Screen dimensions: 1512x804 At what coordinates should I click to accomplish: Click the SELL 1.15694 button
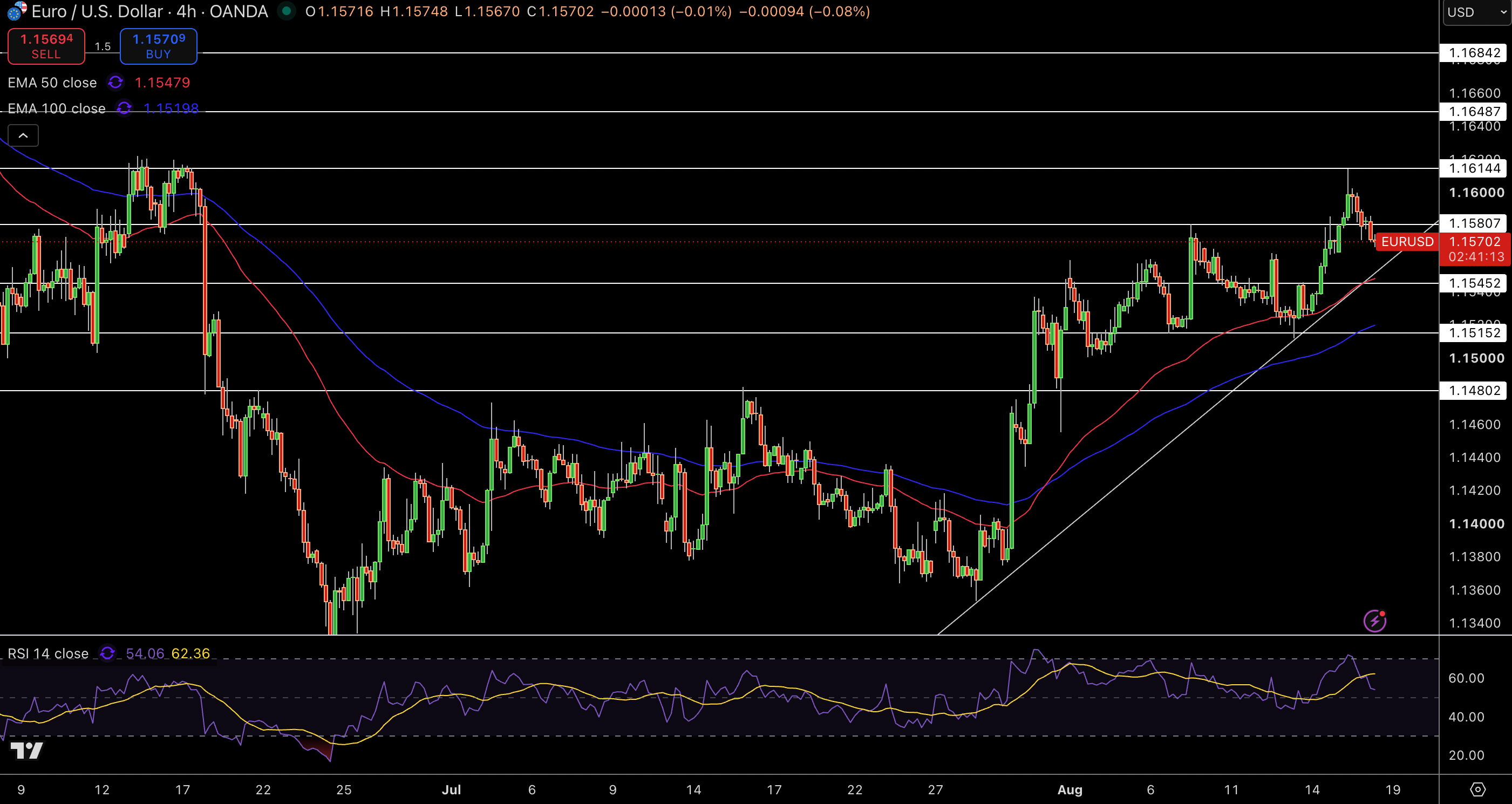(46, 46)
